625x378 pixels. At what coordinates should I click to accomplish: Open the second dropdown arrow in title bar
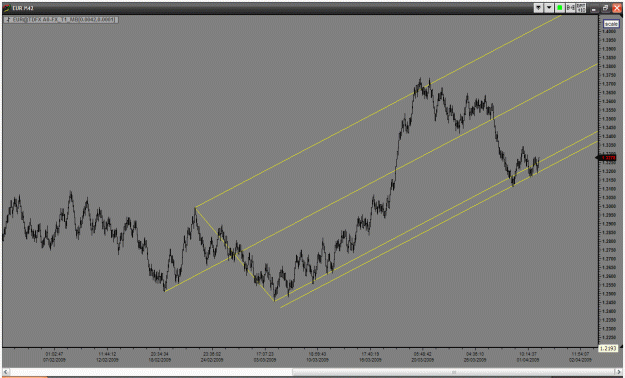tap(549, 8)
